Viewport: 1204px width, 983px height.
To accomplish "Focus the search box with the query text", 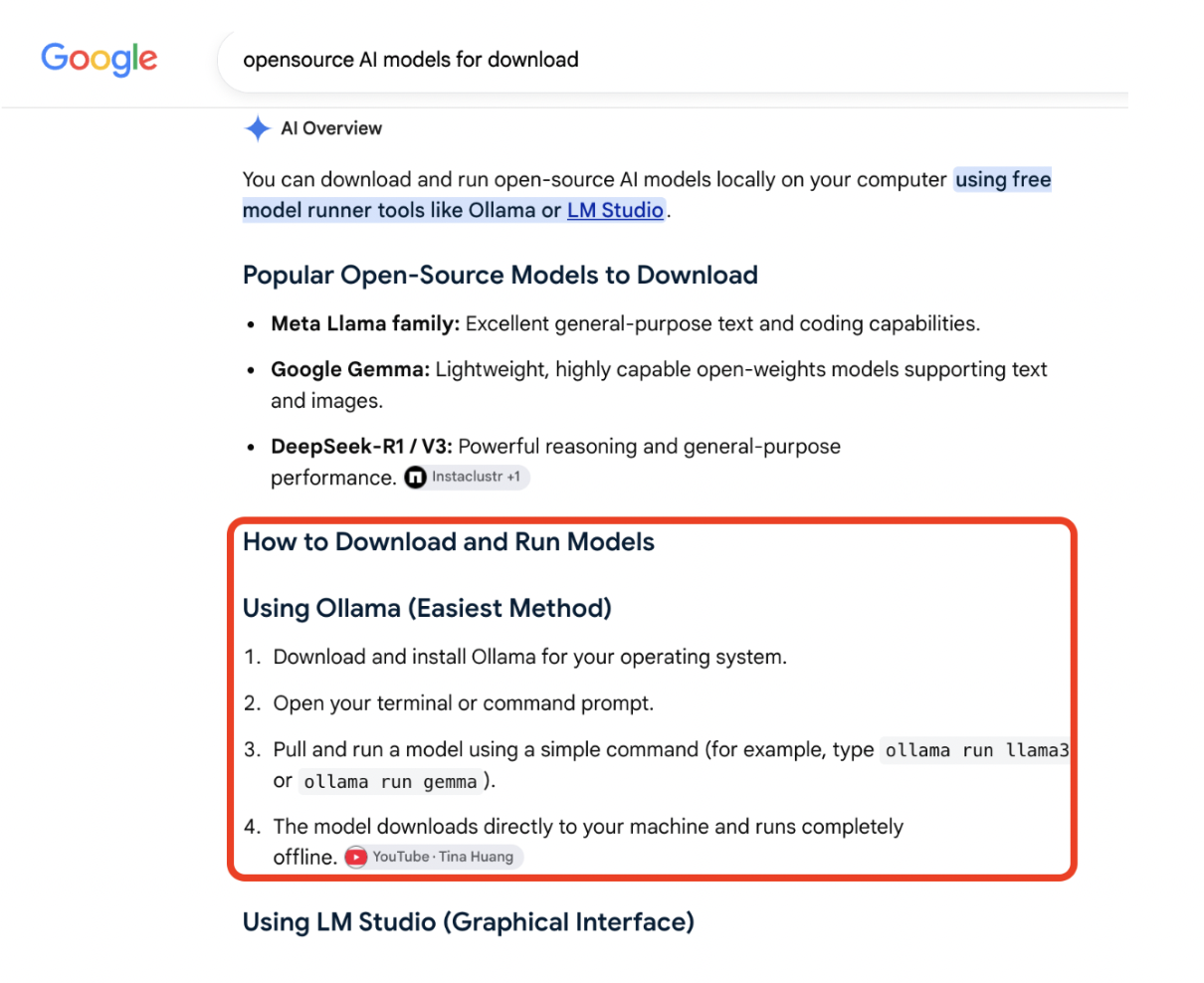I will 673,60.
